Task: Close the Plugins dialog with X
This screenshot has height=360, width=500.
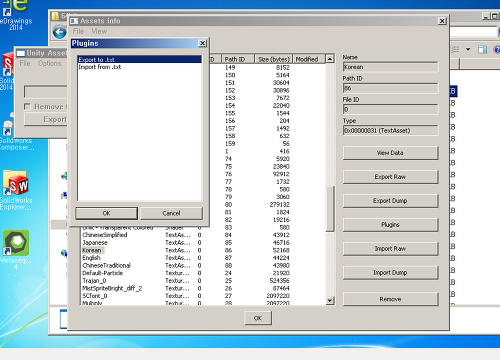Action: coord(202,43)
